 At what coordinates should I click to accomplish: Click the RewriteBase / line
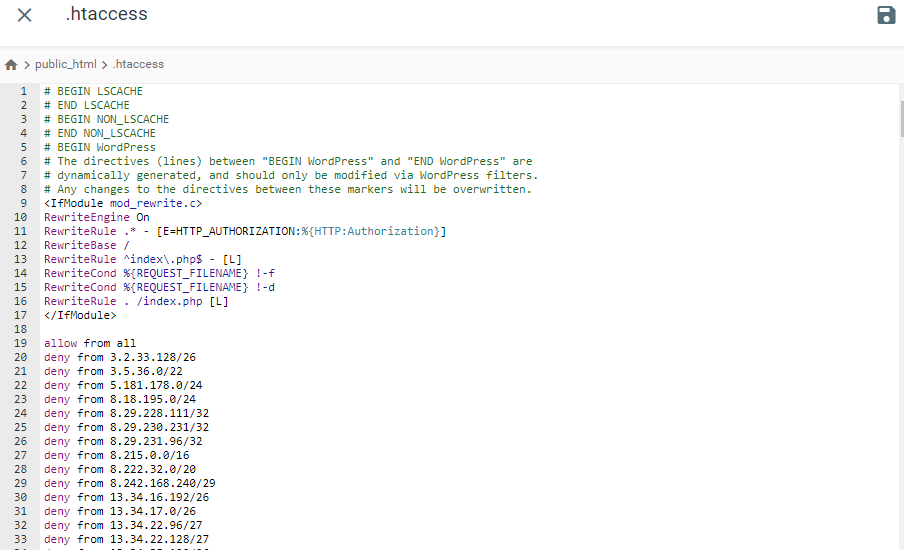86,245
